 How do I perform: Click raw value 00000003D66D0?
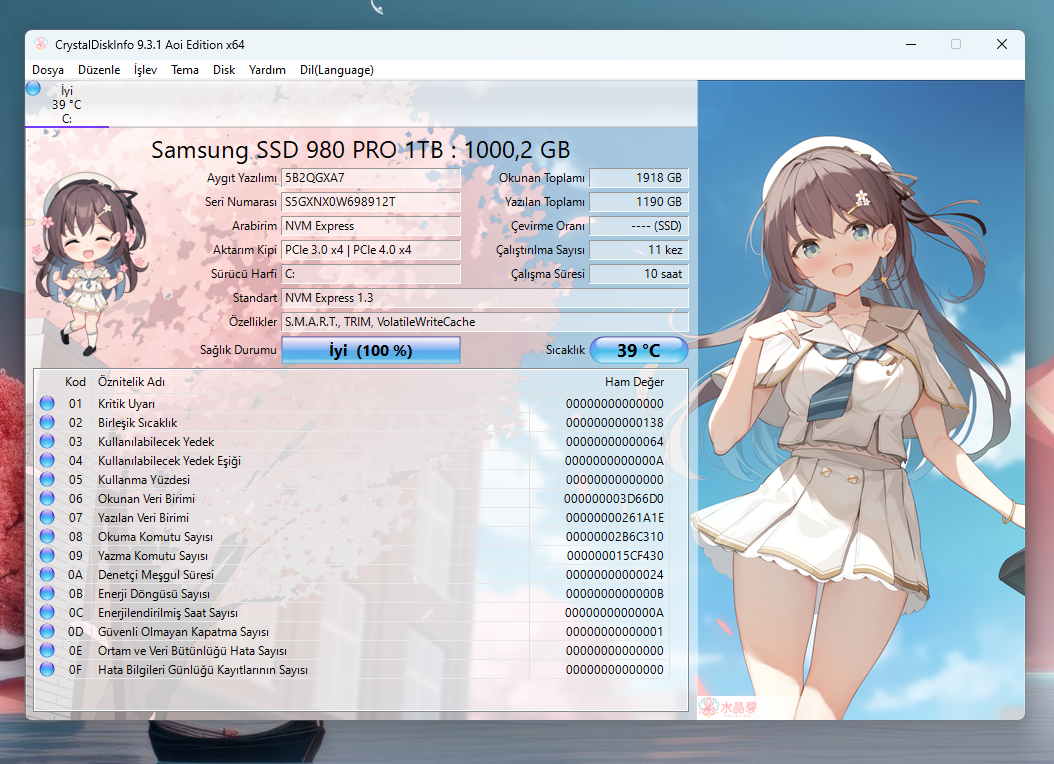(614, 499)
